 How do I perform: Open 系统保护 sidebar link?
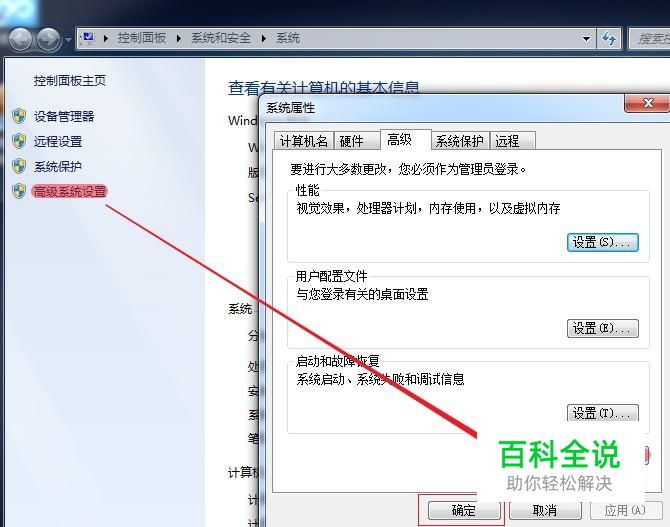pyautogui.click(x=58, y=166)
